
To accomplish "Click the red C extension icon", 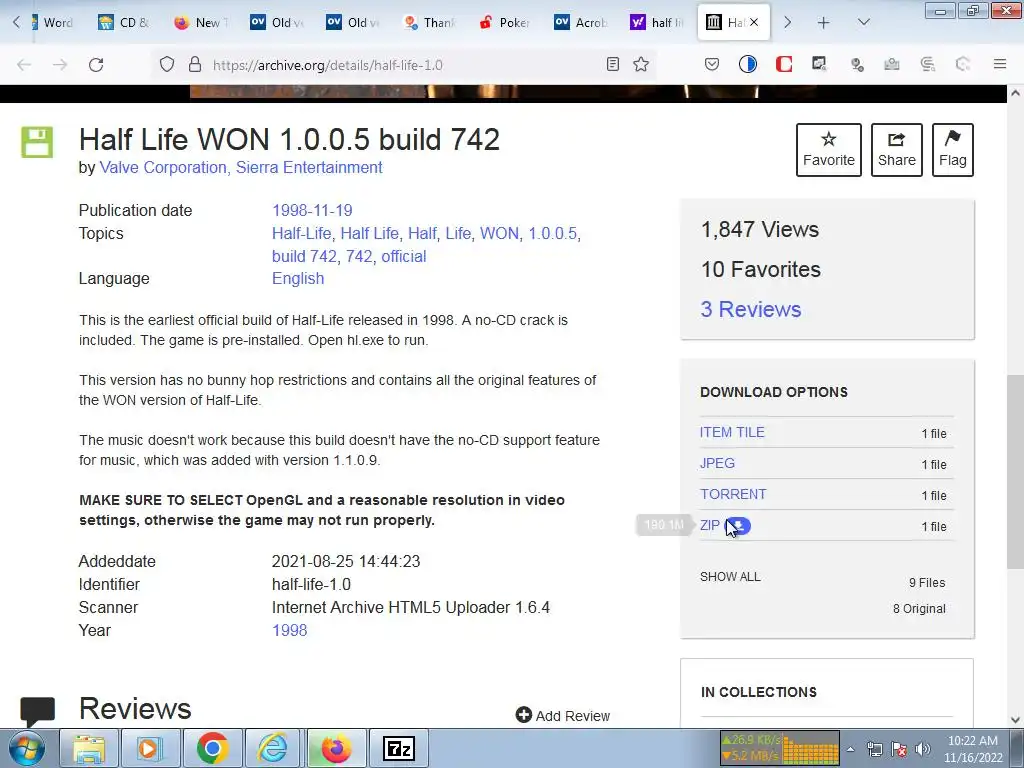I will [x=784, y=64].
